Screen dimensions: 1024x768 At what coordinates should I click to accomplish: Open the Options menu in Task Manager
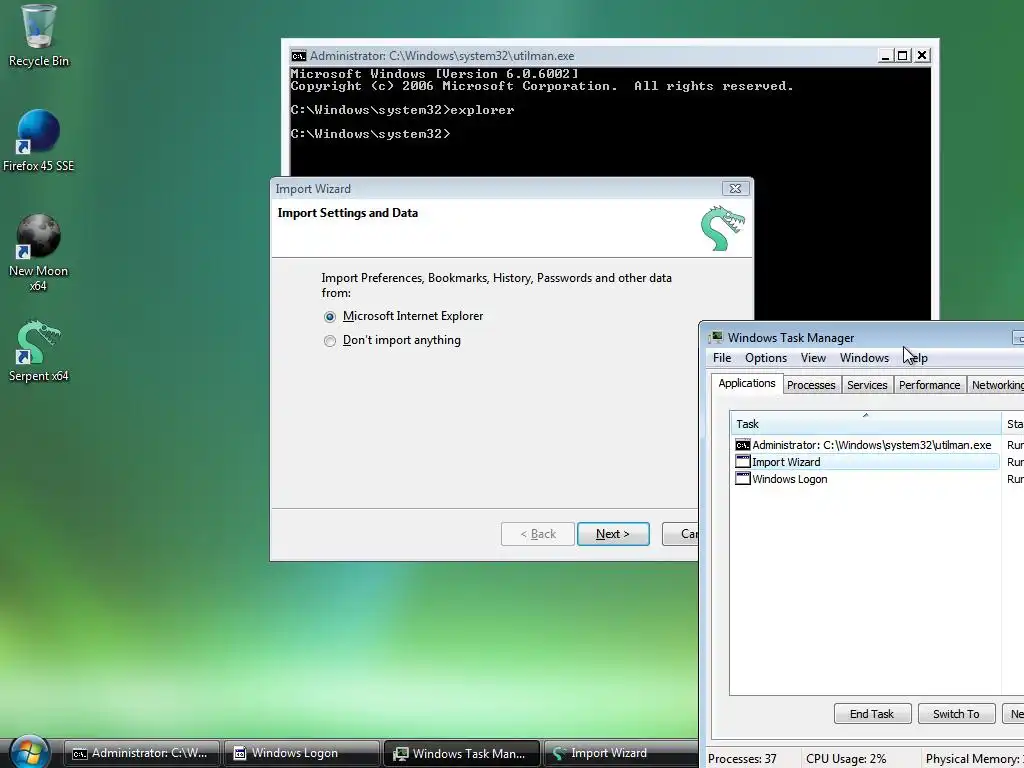click(765, 358)
